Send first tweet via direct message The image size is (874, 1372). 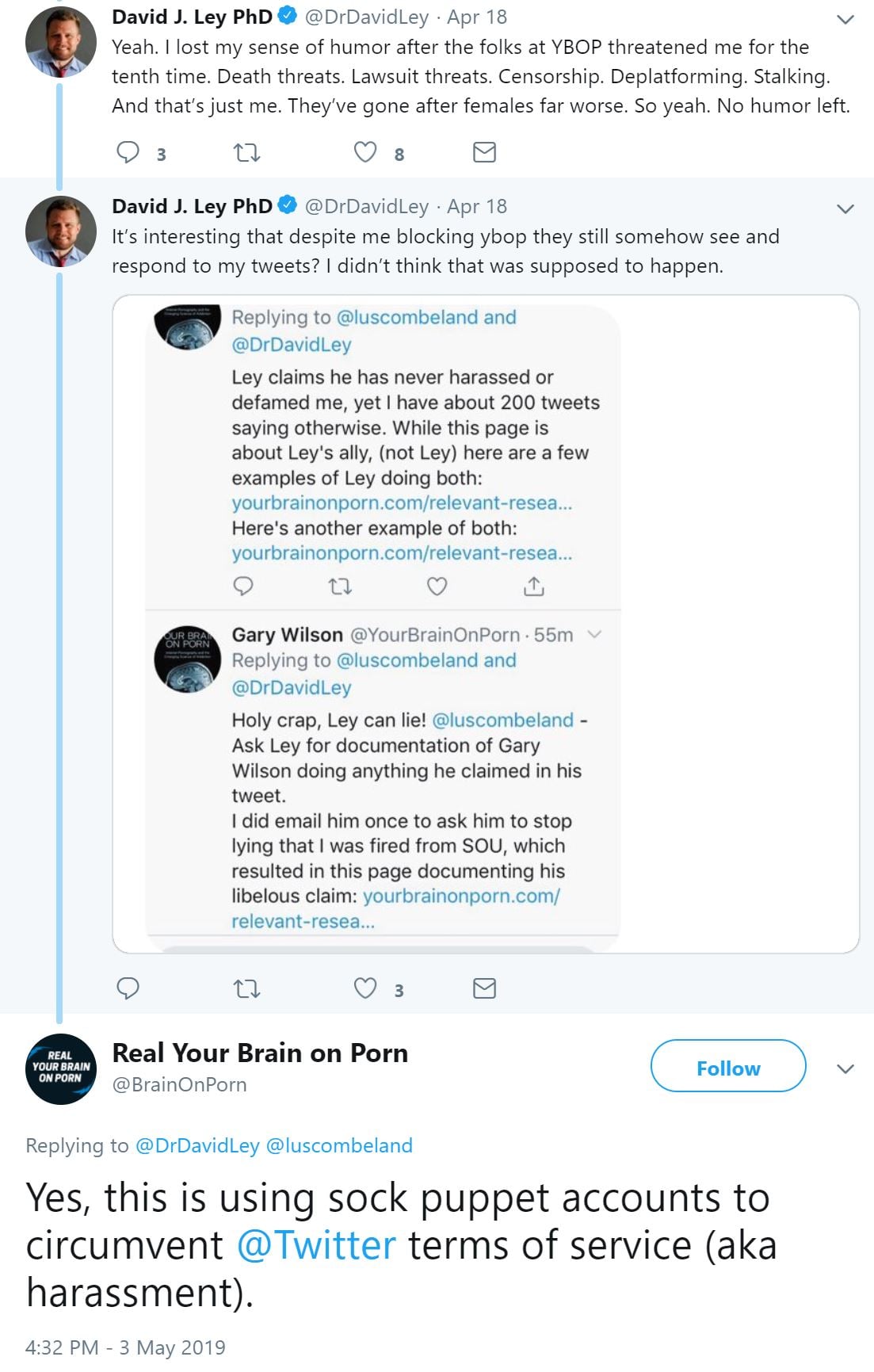click(x=484, y=152)
